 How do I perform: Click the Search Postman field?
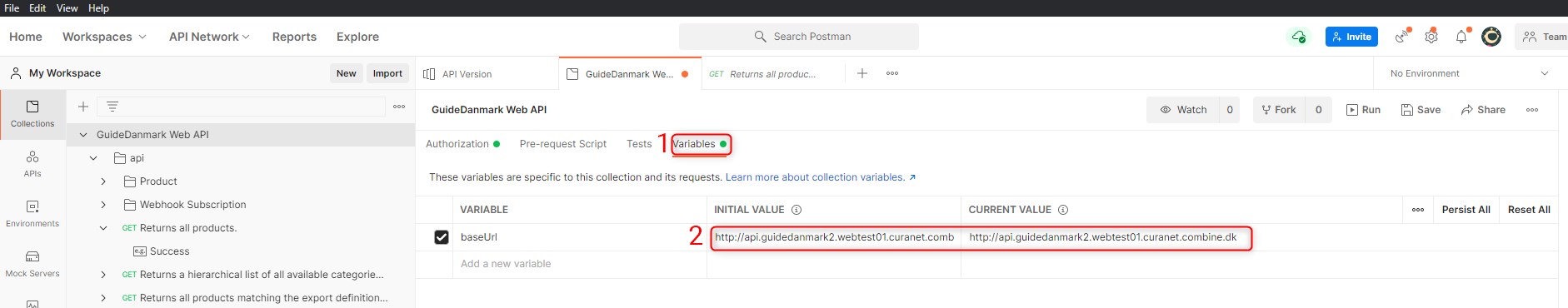[x=799, y=37]
